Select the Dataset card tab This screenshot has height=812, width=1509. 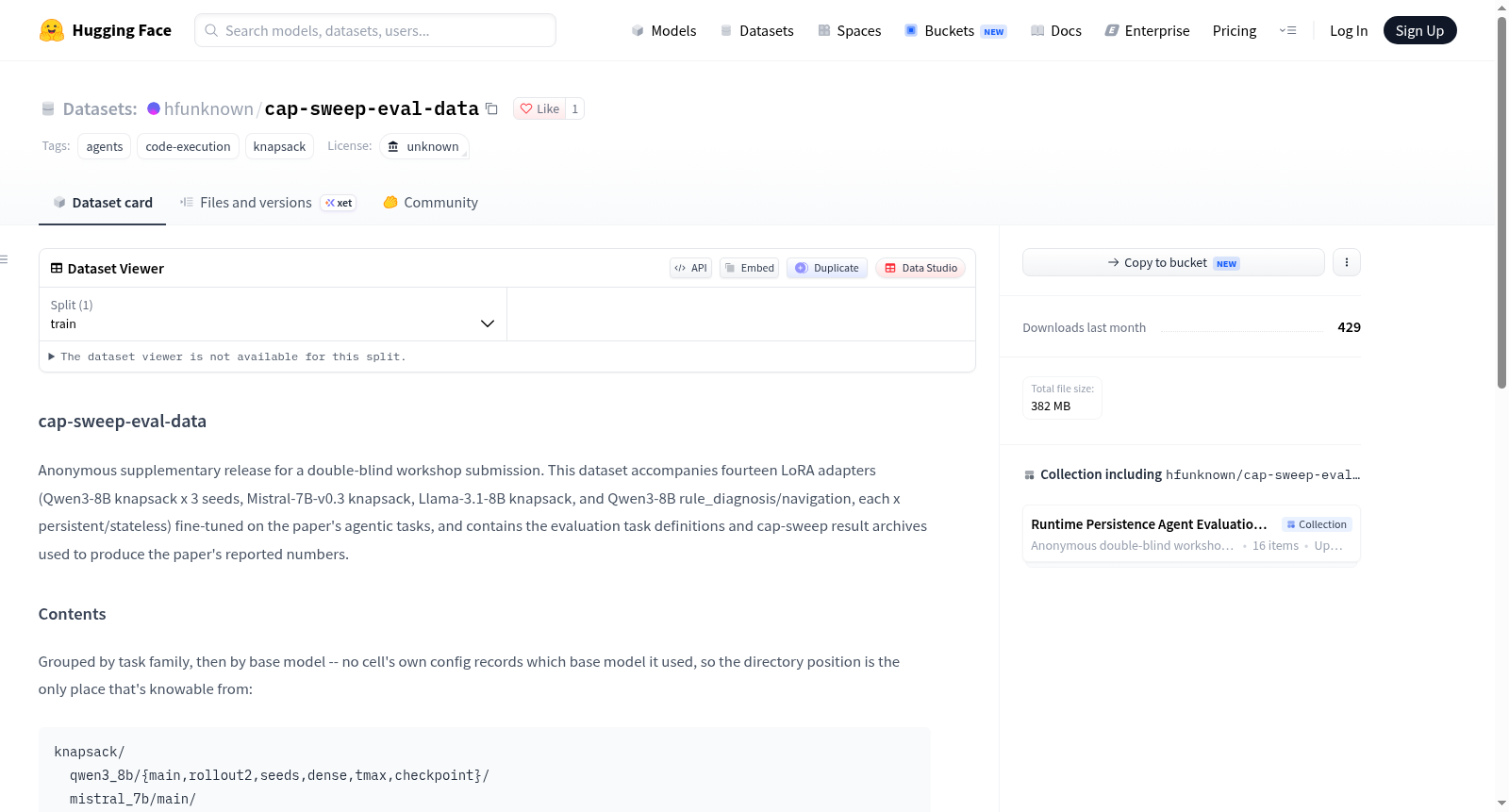(x=103, y=203)
